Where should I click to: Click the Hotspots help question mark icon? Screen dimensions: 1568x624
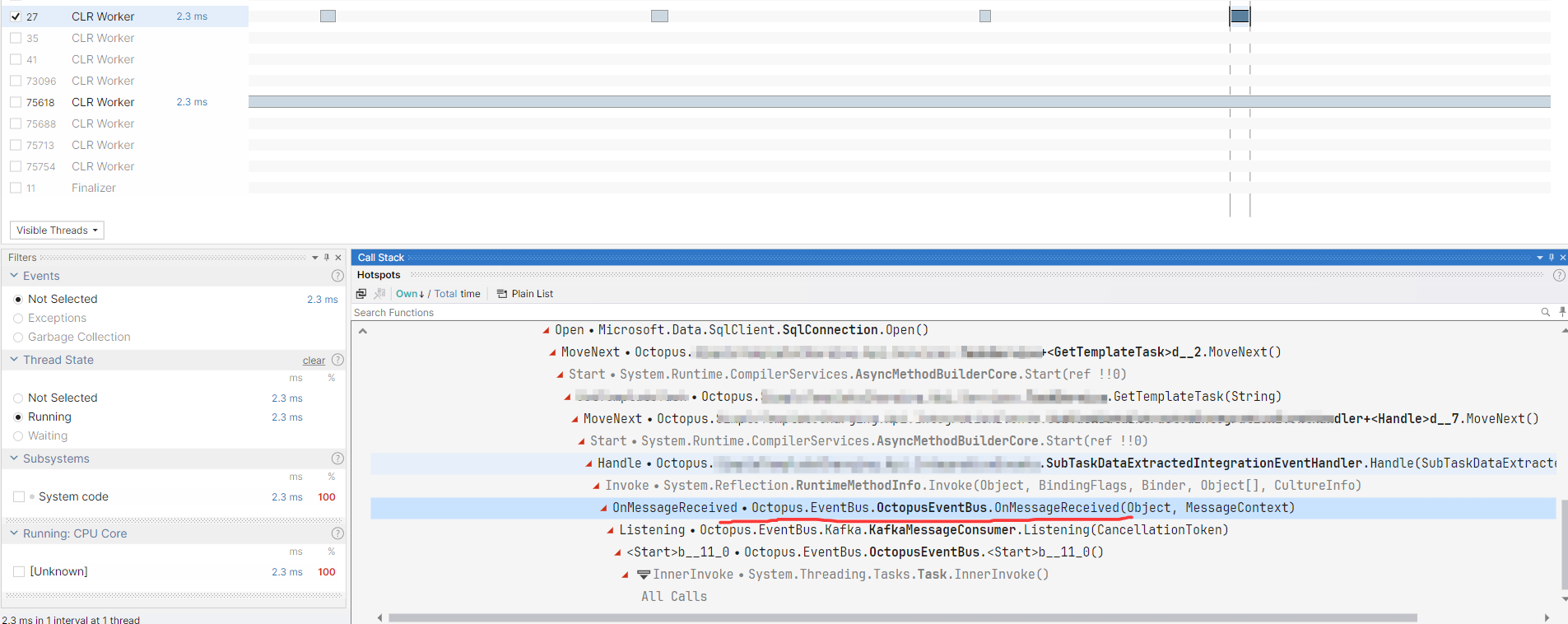point(1558,275)
